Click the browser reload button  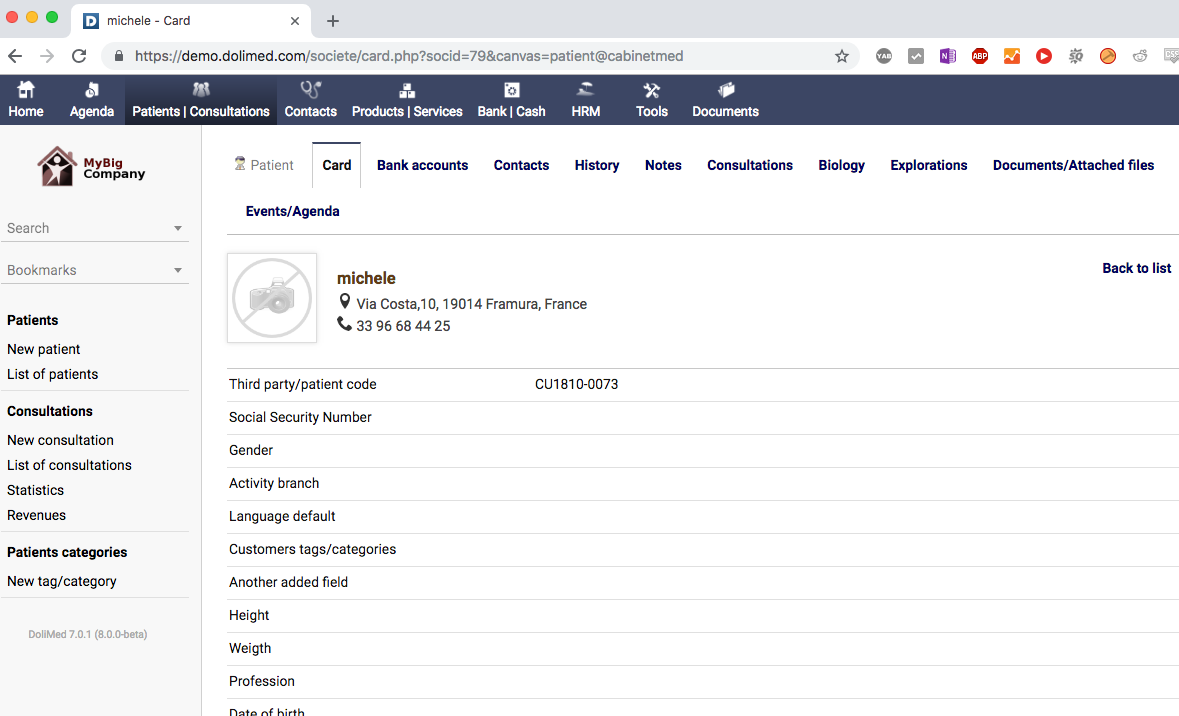pyautogui.click(x=79, y=56)
